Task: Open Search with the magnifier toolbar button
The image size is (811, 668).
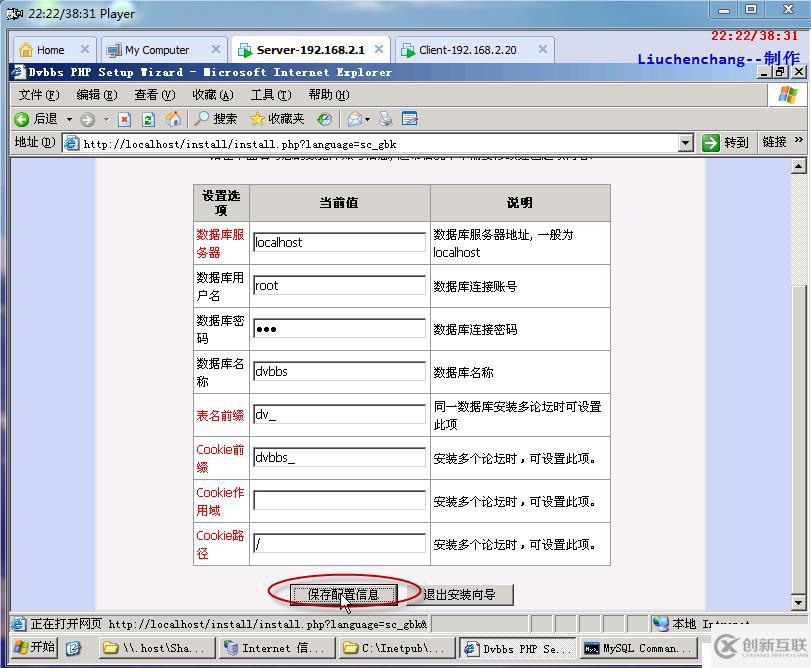Action: coord(215,119)
